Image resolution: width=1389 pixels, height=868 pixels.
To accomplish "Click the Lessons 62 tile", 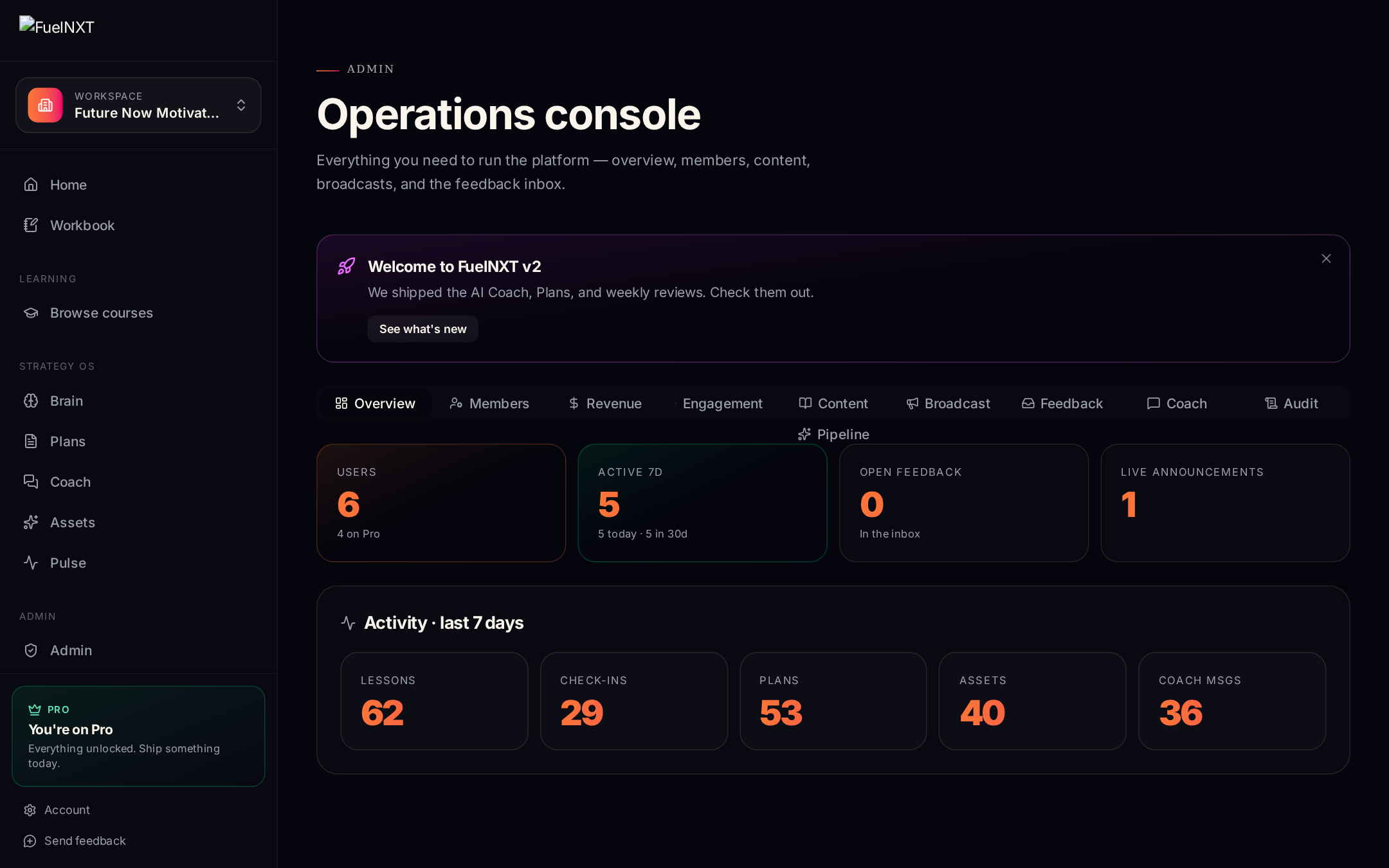I will point(434,701).
